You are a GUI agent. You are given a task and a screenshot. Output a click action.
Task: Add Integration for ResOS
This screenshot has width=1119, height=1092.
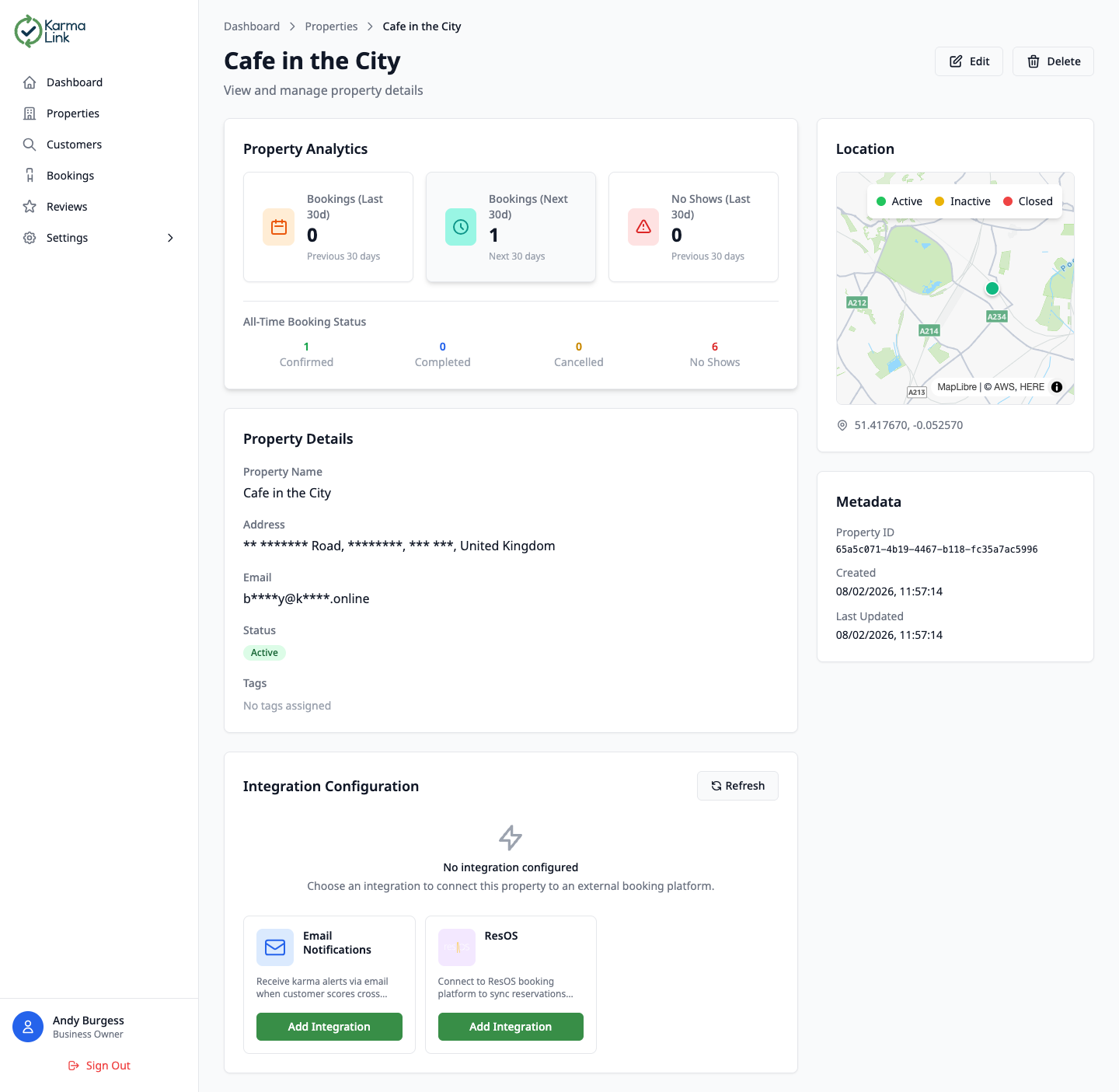click(x=511, y=1026)
